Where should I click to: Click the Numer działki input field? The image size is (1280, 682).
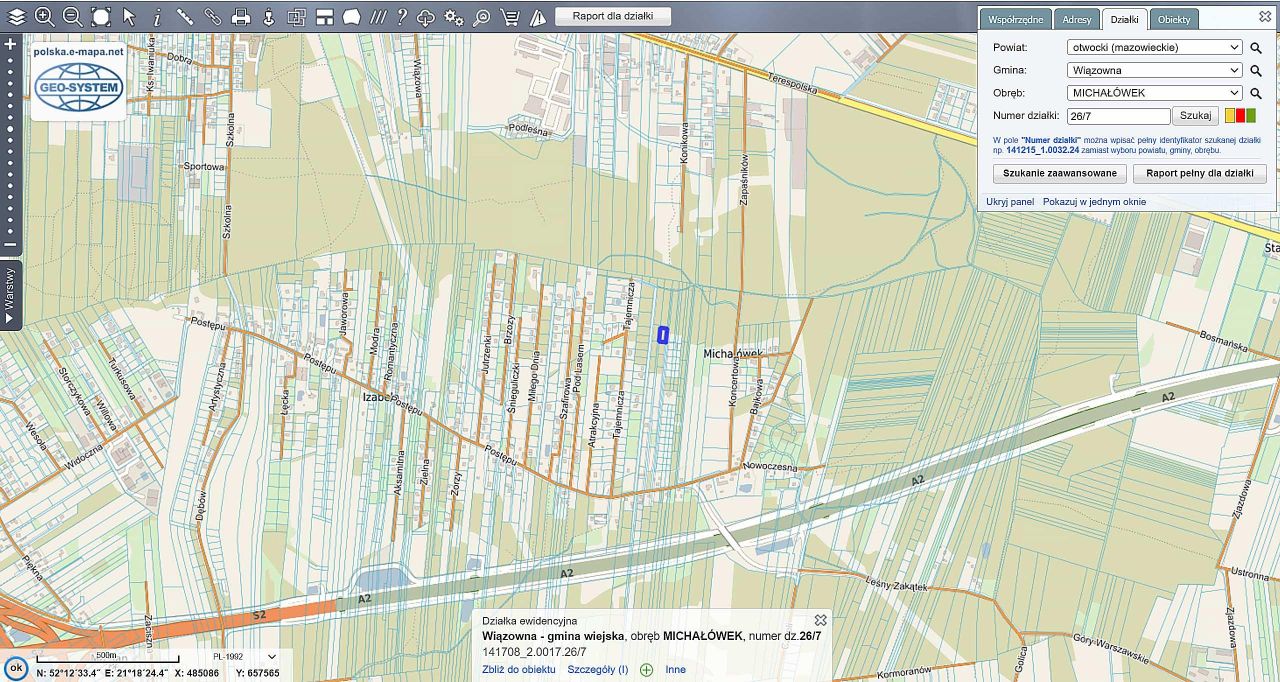point(1117,116)
